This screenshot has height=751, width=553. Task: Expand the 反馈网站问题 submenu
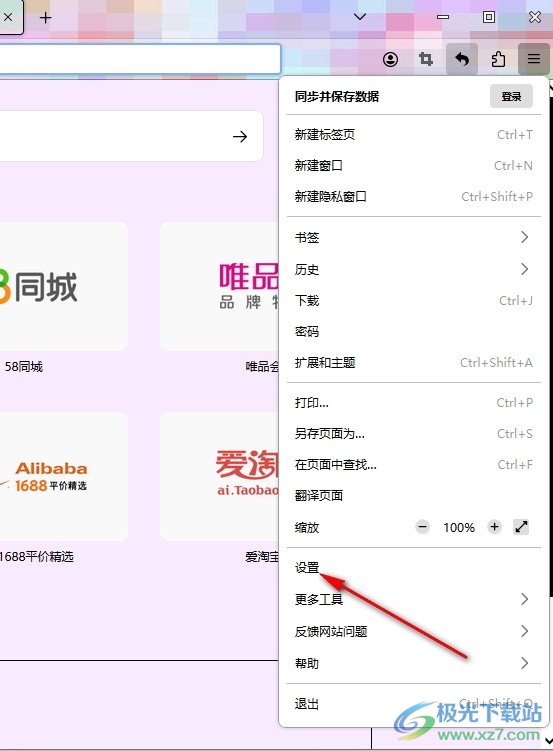pyautogui.click(x=414, y=631)
